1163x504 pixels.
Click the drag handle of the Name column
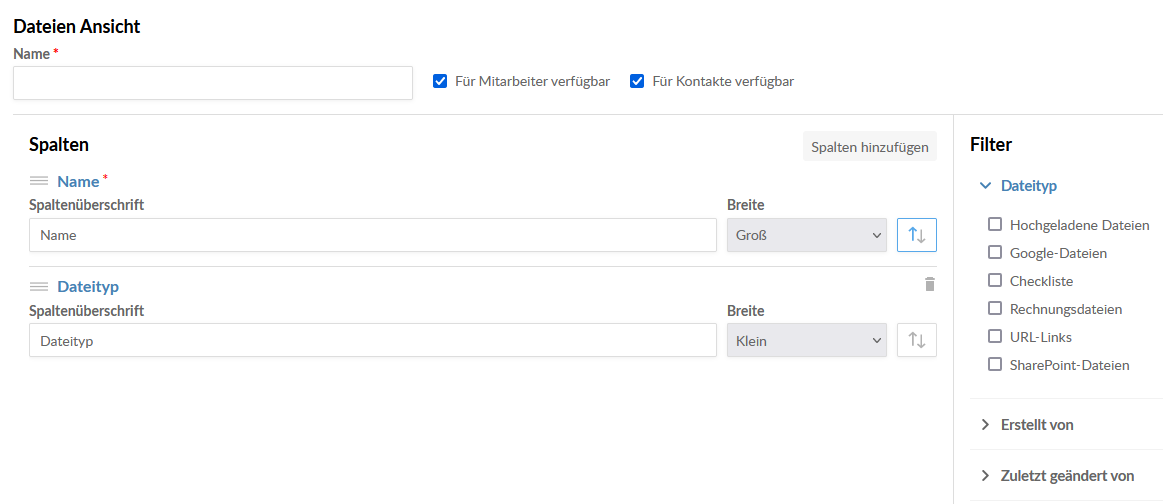click(x=39, y=181)
